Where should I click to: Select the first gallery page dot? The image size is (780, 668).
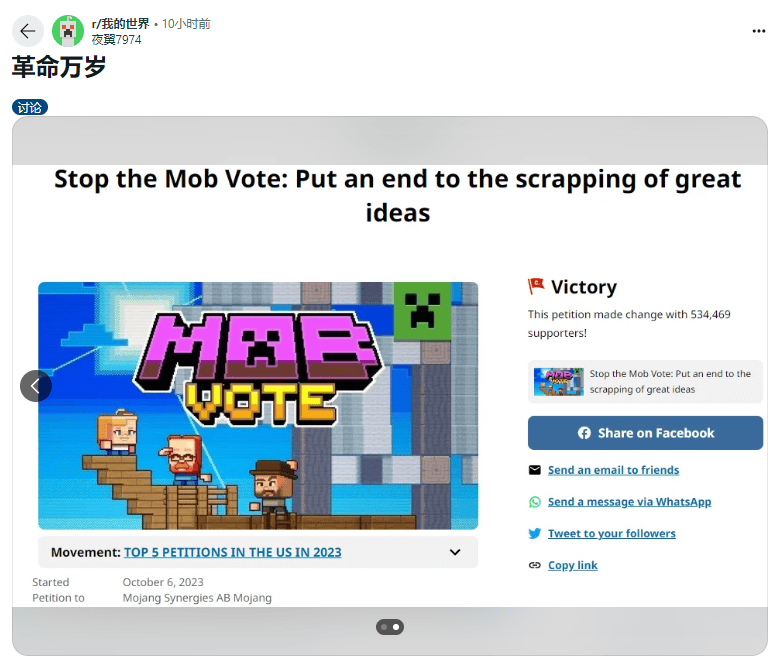(384, 627)
